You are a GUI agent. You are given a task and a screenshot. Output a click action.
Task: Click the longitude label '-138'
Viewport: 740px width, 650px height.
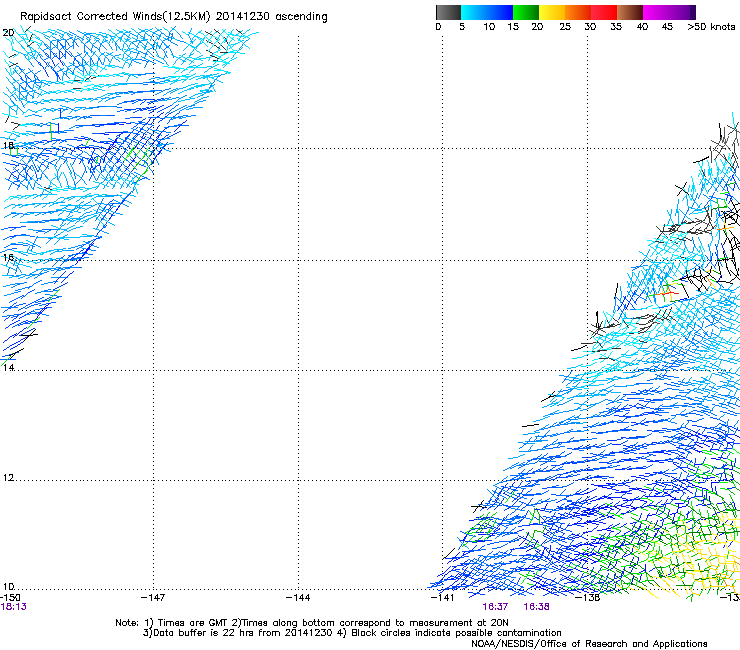[x=588, y=598]
